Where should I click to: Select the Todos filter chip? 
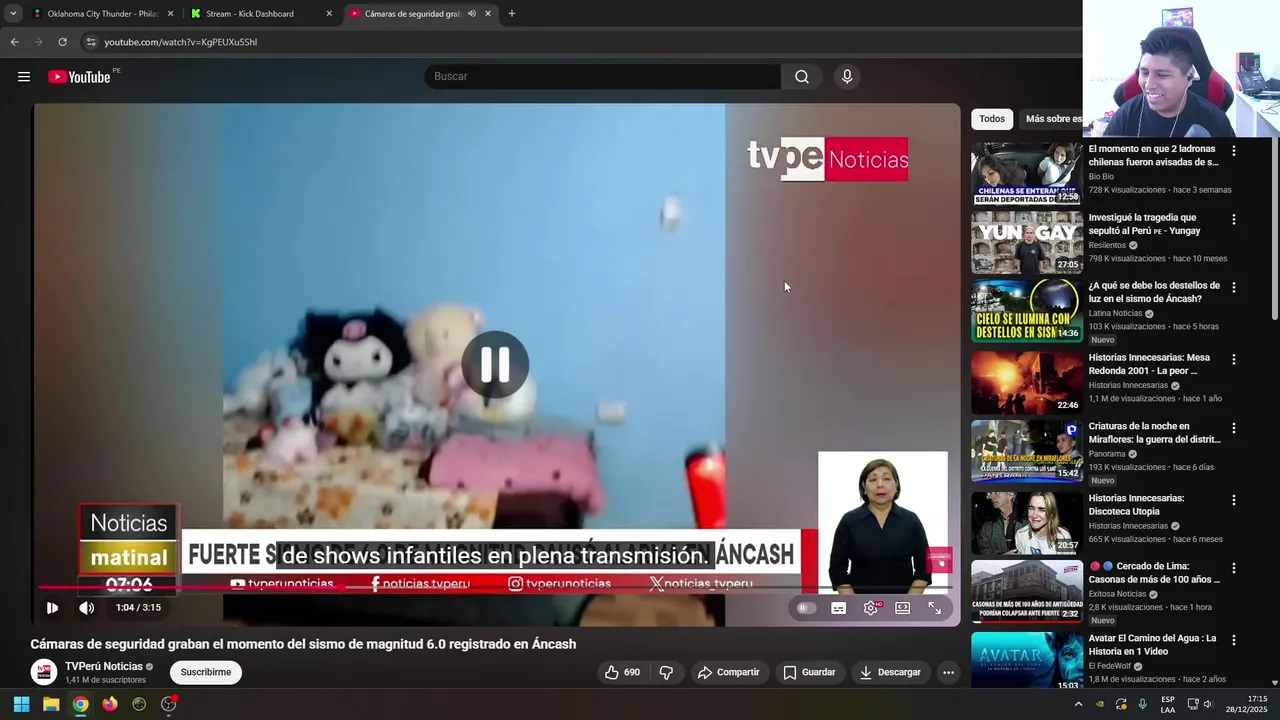[992, 119]
